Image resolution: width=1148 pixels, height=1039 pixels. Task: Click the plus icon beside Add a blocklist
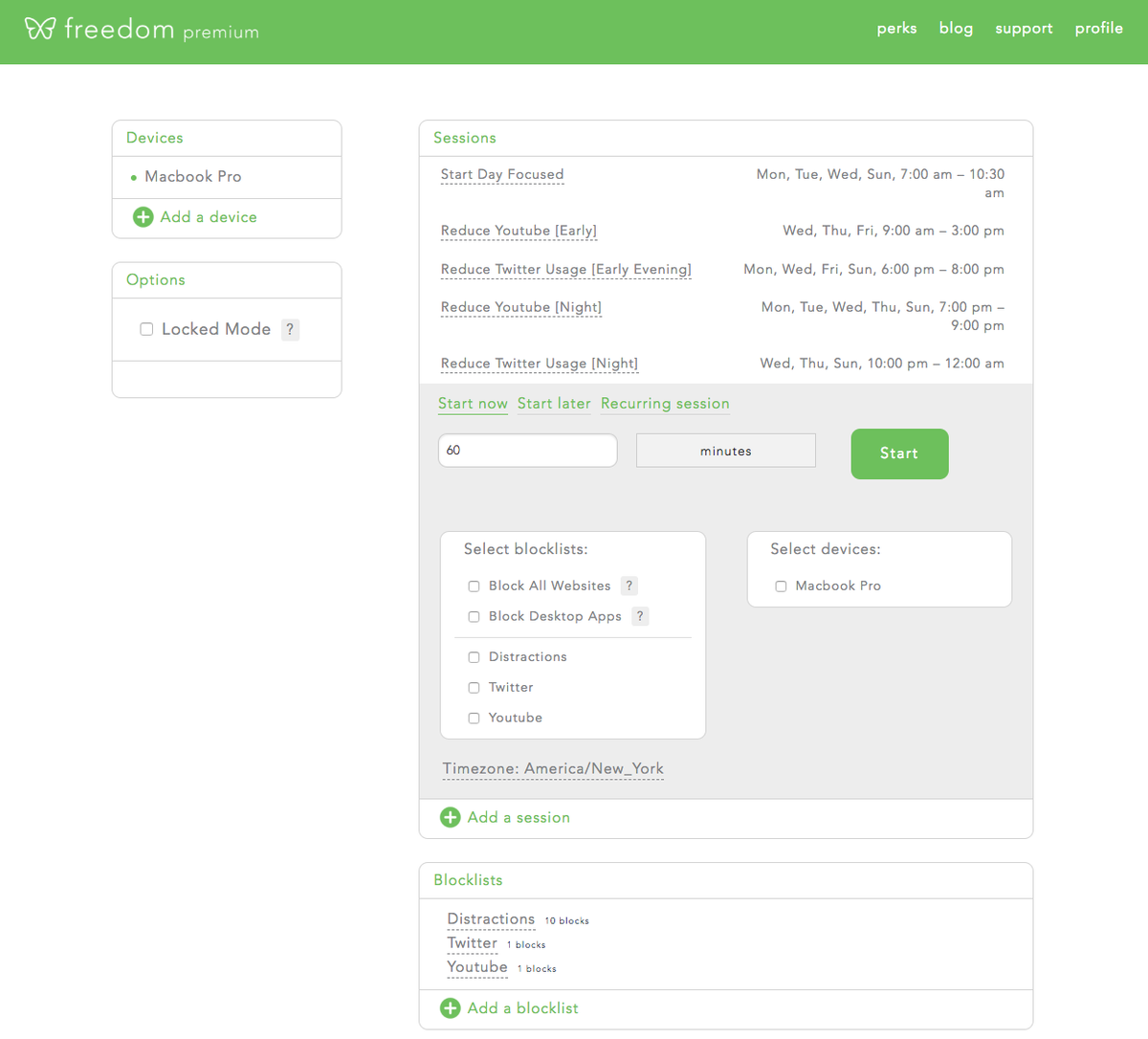tap(450, 1007)
